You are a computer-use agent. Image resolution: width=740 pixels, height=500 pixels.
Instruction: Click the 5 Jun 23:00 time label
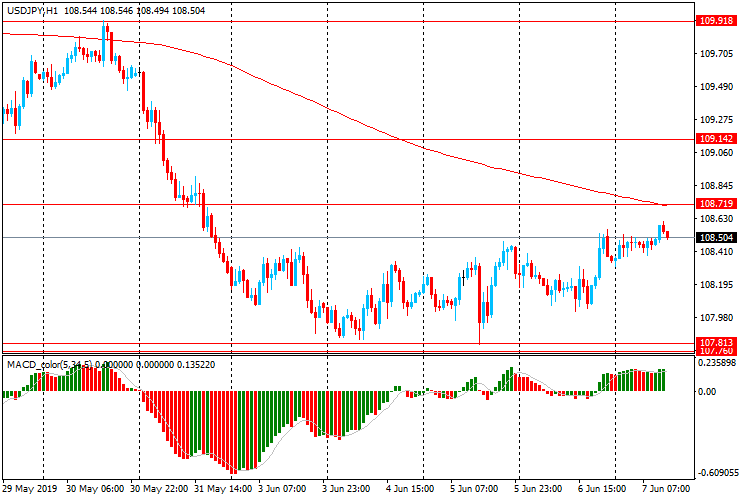click(540, 490)
